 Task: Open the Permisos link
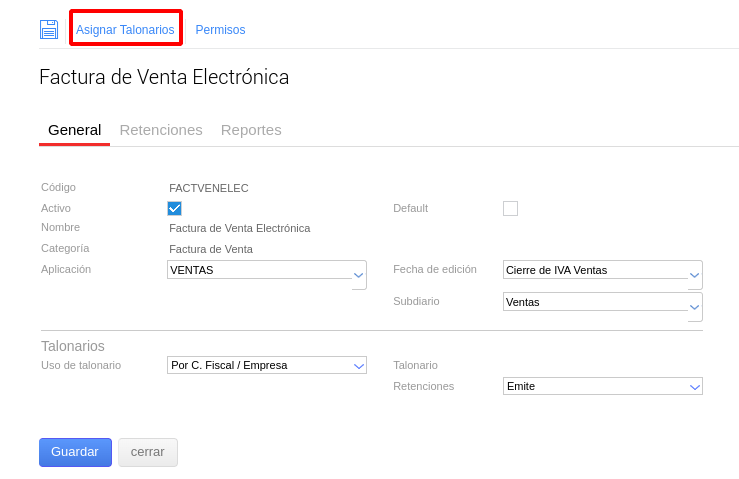pos(220,30)
